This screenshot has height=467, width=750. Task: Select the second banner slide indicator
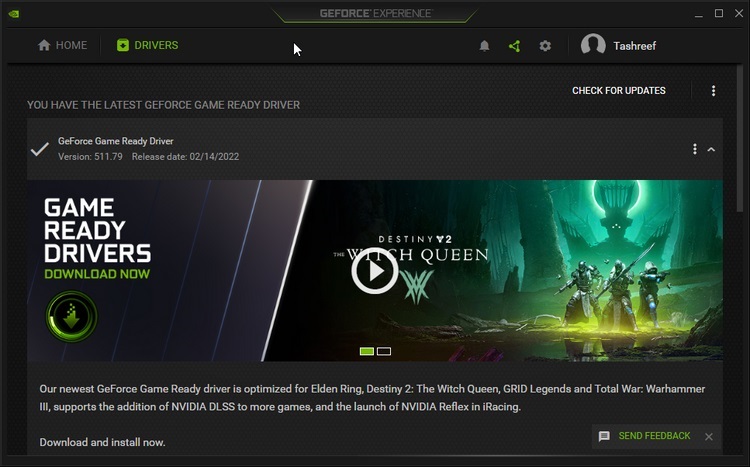point(384,351)
